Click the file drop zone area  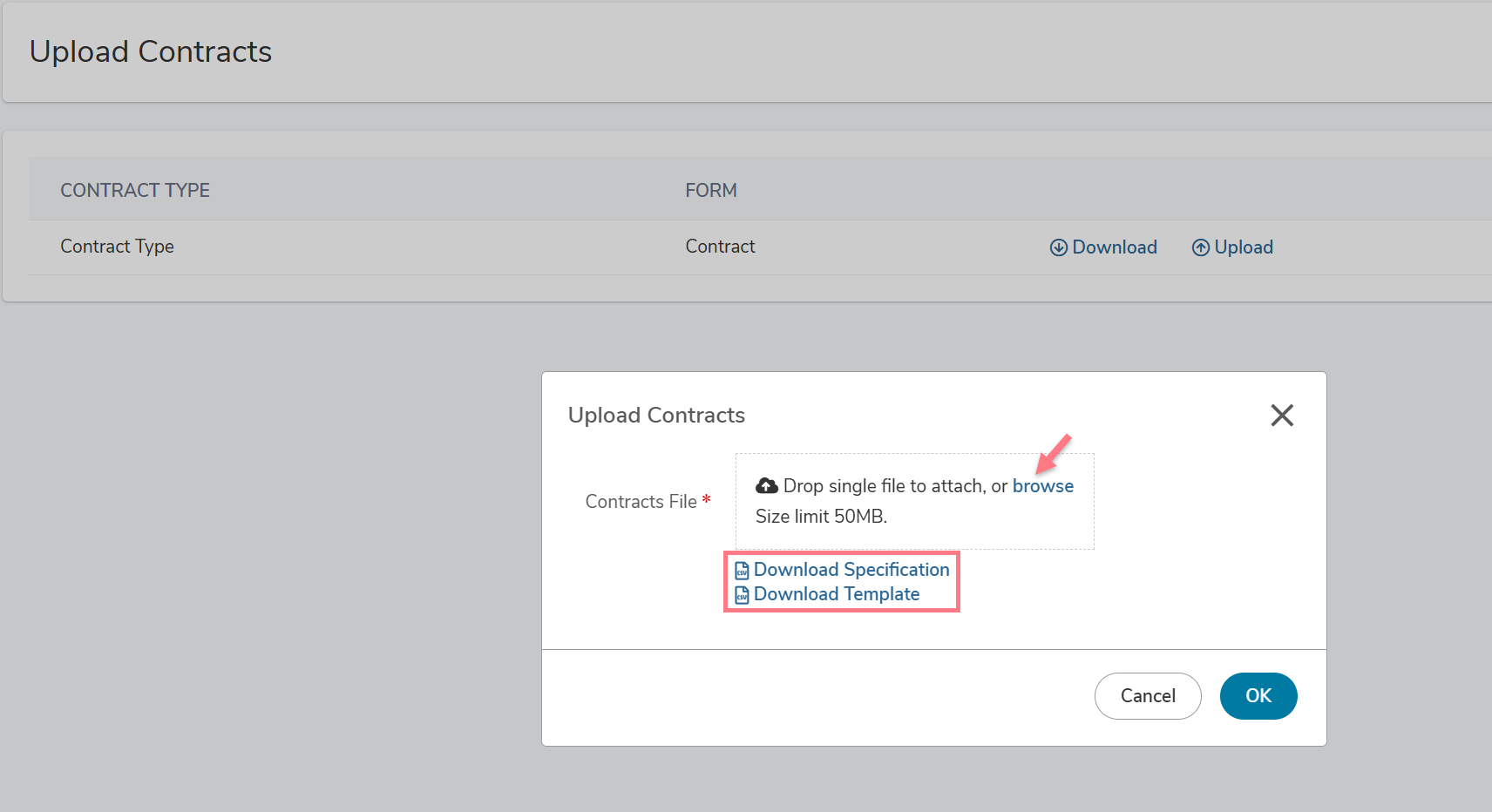(x=915, y=501)
